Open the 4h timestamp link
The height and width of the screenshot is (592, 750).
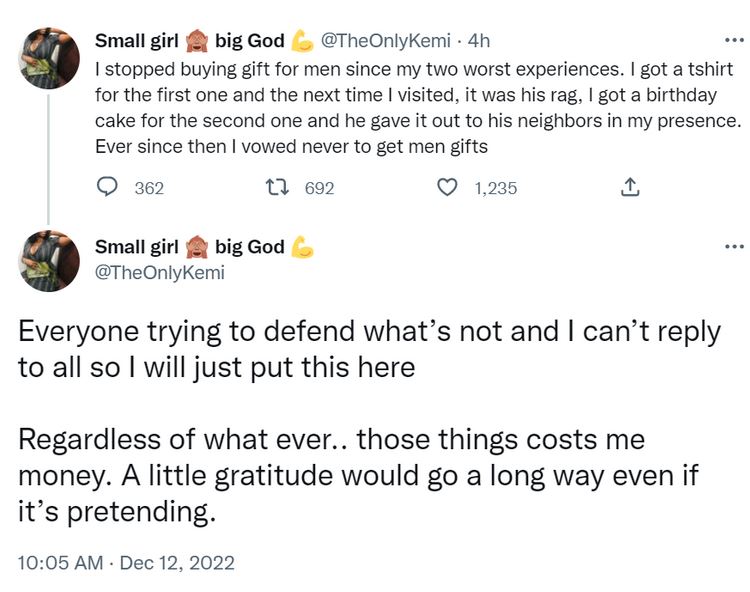[x=479, y=41]
